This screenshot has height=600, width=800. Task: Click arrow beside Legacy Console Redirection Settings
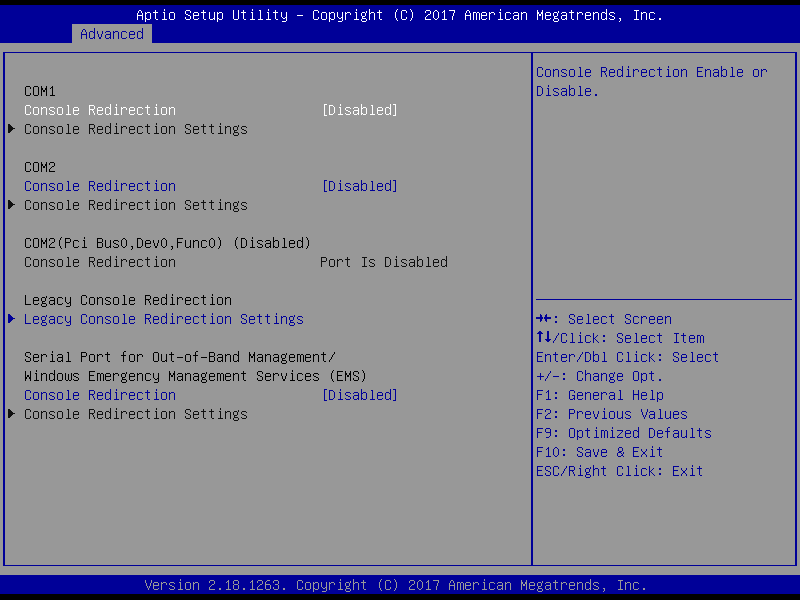pos(11,319)
